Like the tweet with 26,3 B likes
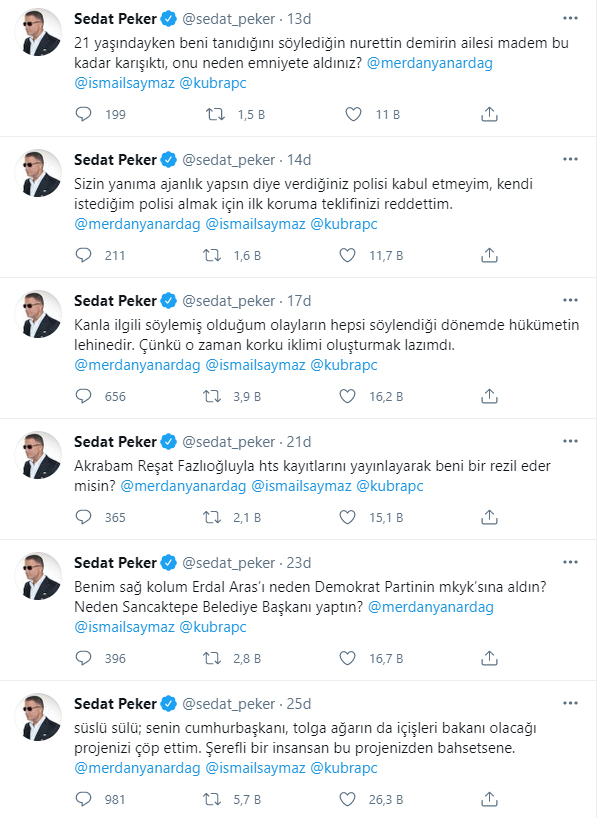 coord(348,798)
